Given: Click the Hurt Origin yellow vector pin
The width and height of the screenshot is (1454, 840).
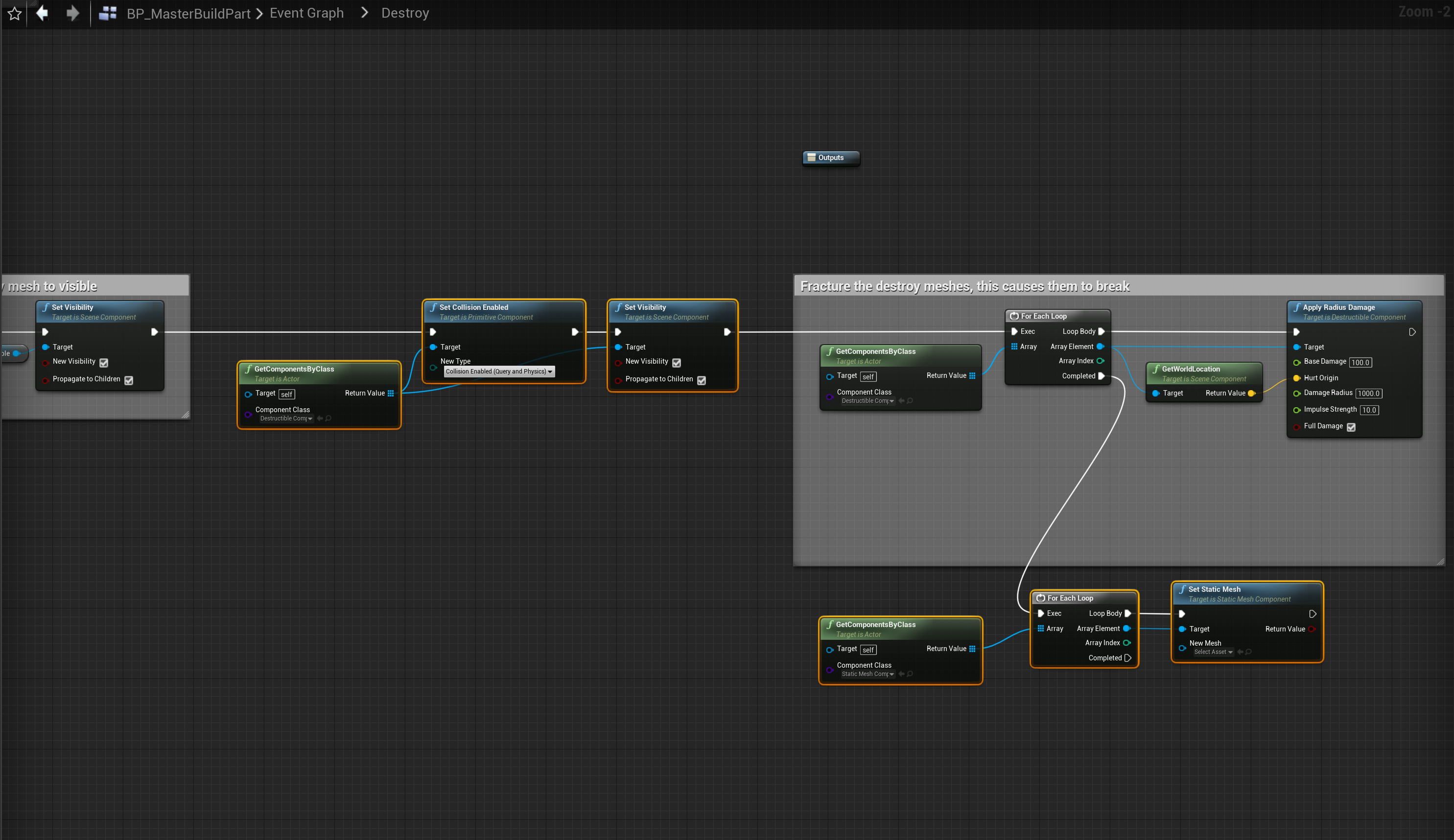Looking at the screenshot, I should pos(1296,378).
